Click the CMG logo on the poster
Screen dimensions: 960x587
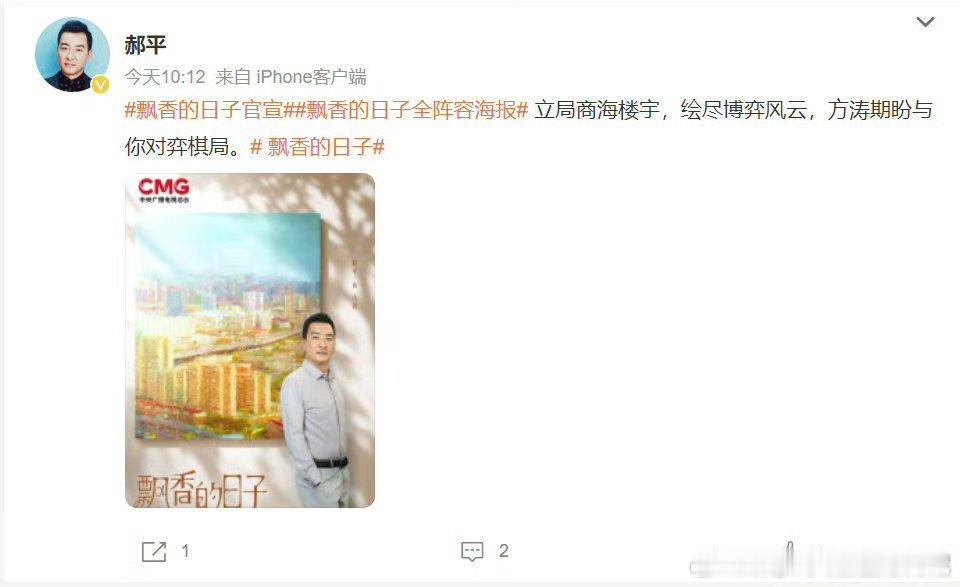click(163, 190)
